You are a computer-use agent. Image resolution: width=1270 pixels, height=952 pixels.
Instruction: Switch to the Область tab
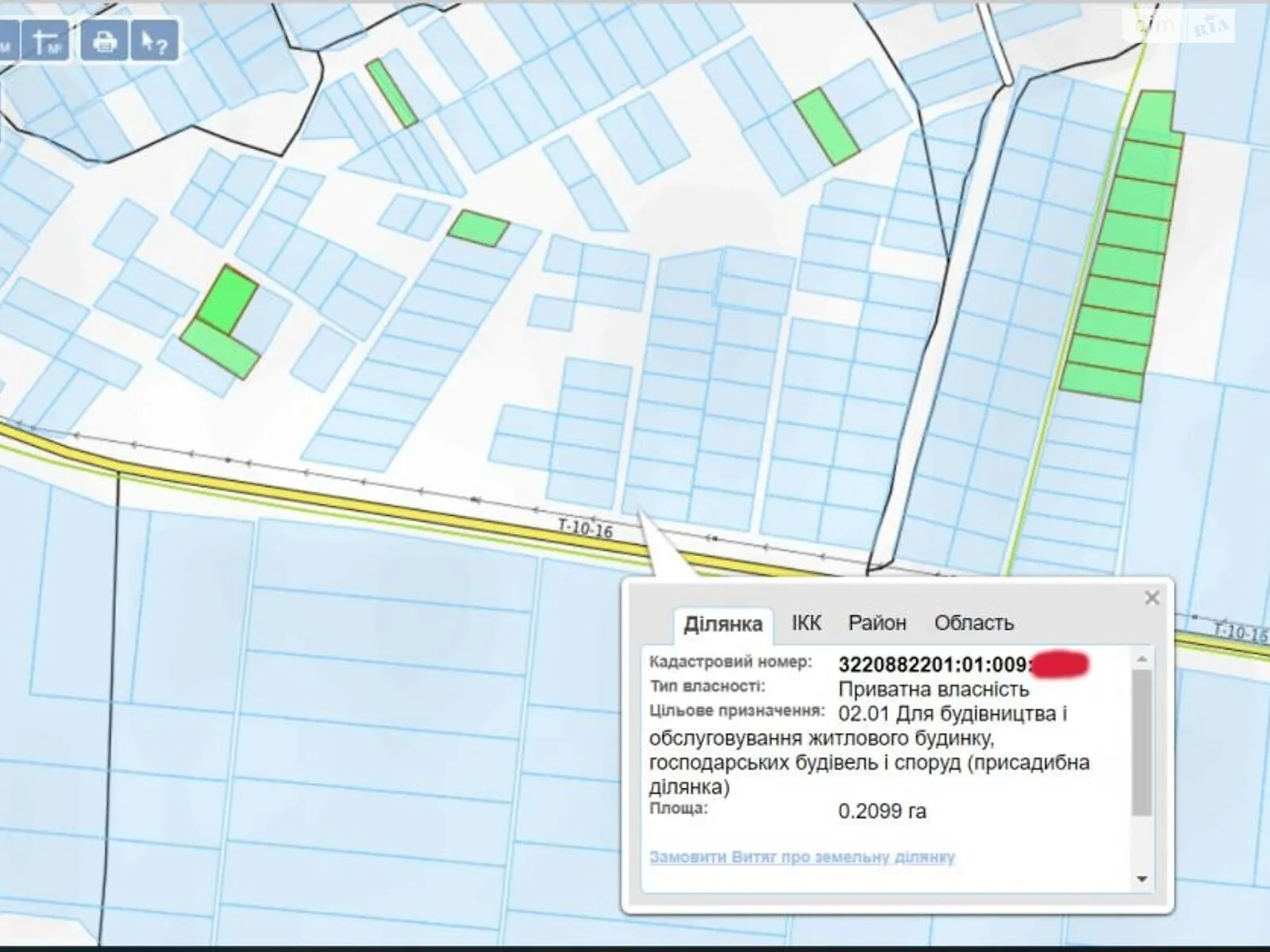(974, 623)
